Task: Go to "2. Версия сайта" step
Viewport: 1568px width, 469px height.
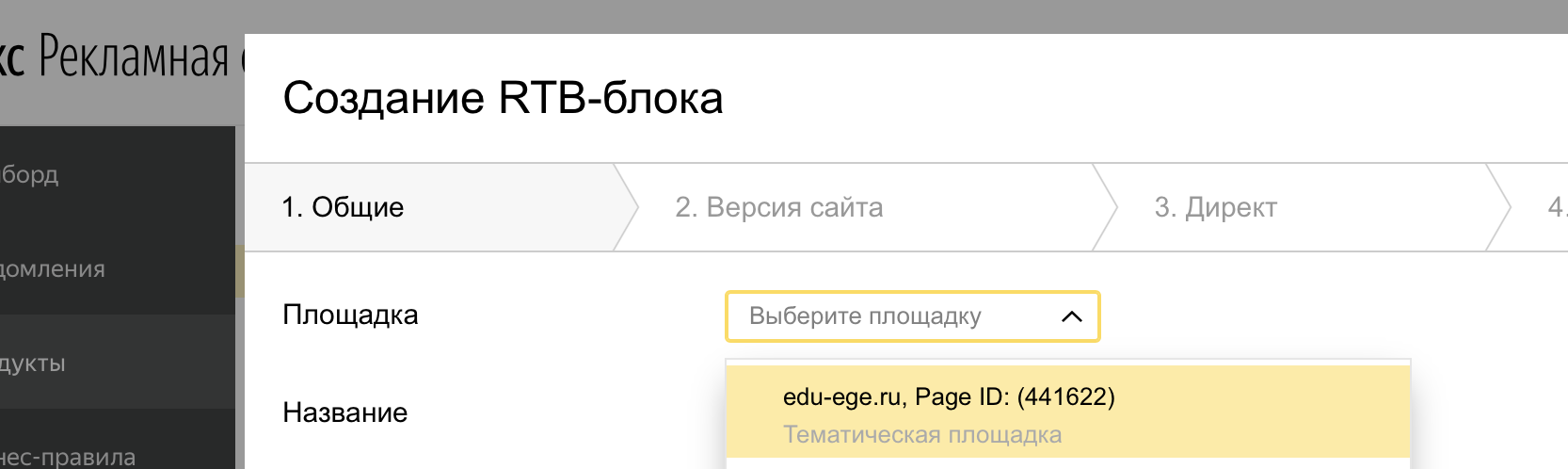Action: click(778, 207)
